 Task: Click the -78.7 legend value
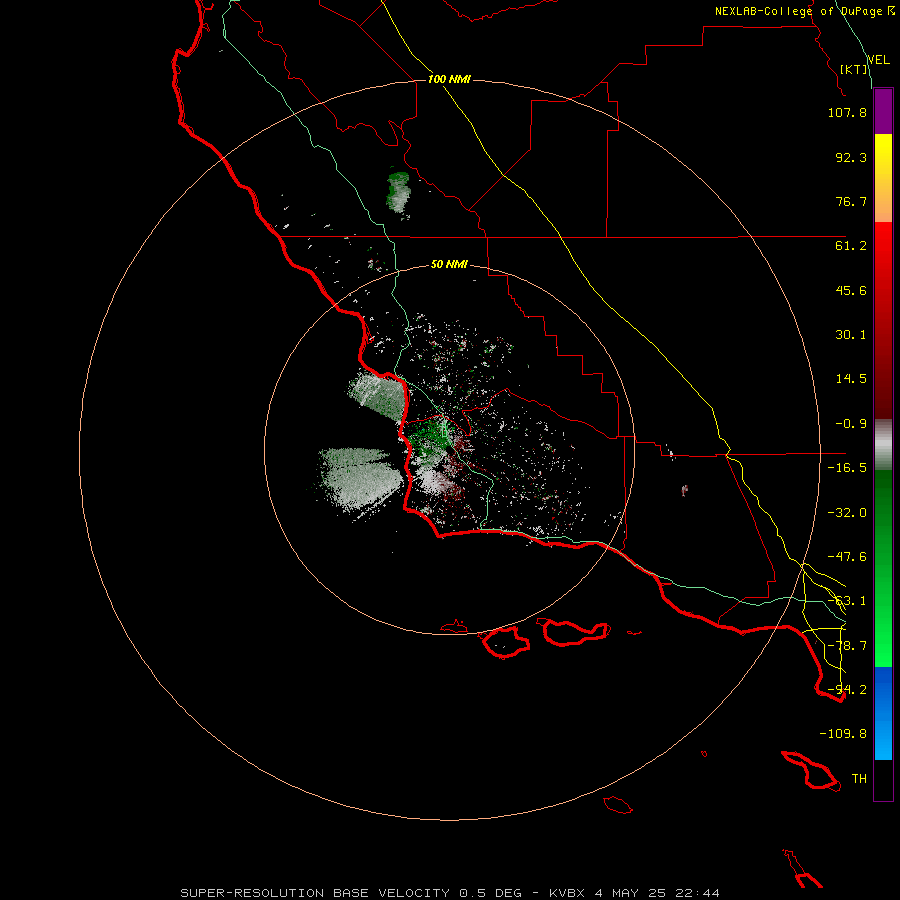point(847,646)
